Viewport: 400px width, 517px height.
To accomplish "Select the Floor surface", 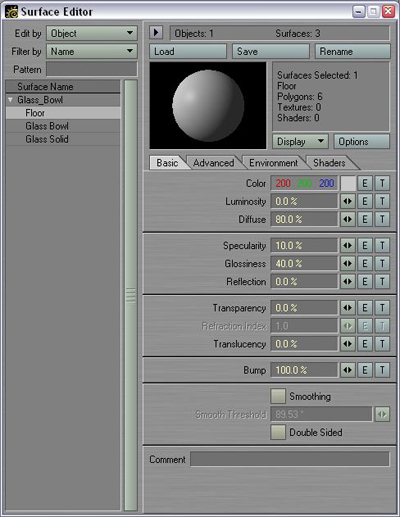I will point(63,113).
